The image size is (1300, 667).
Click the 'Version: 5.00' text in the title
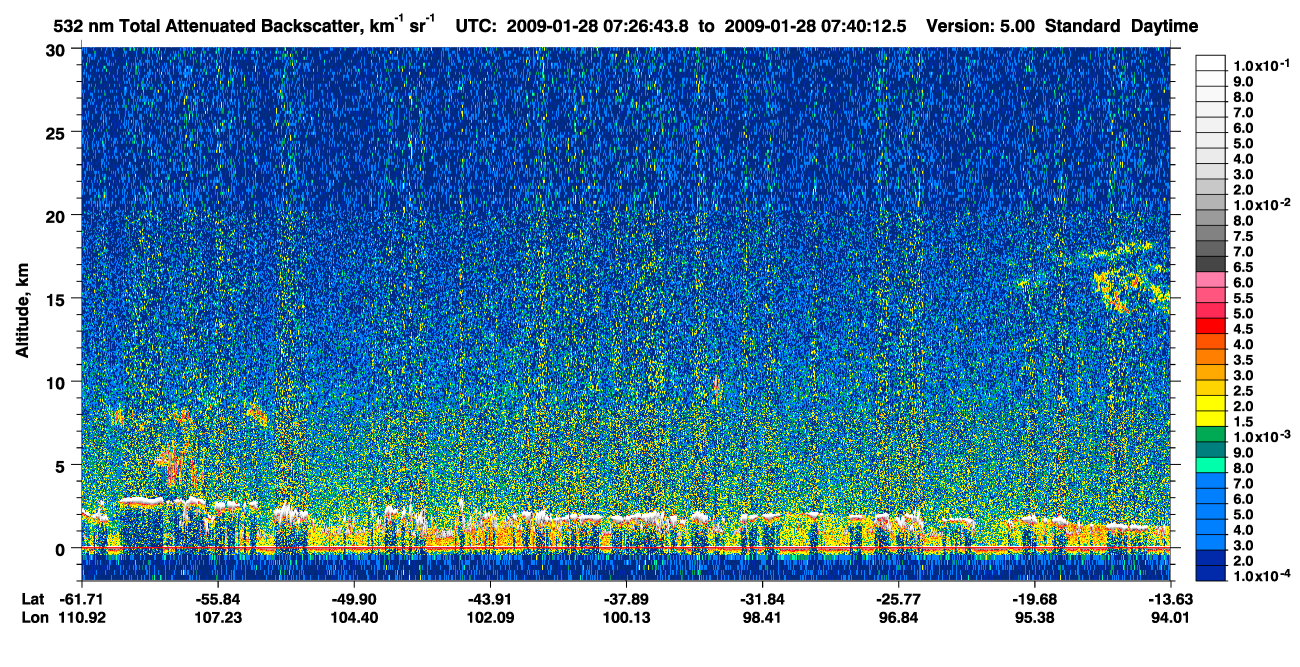click(x=981, y=25)
